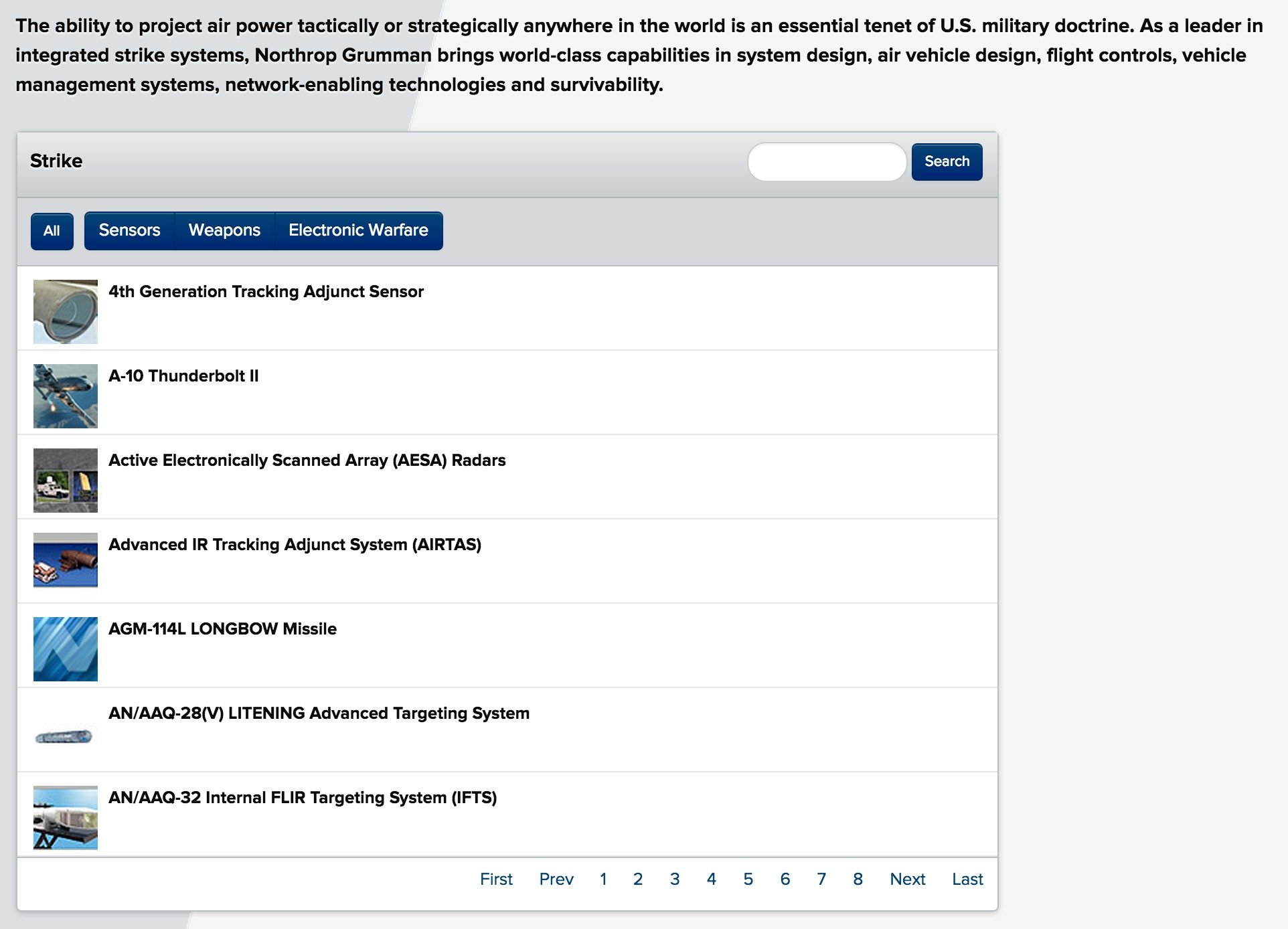Viewport: 1288px width, 929px height.
Task: Go to the Prev page
Action: click(556, 879)
